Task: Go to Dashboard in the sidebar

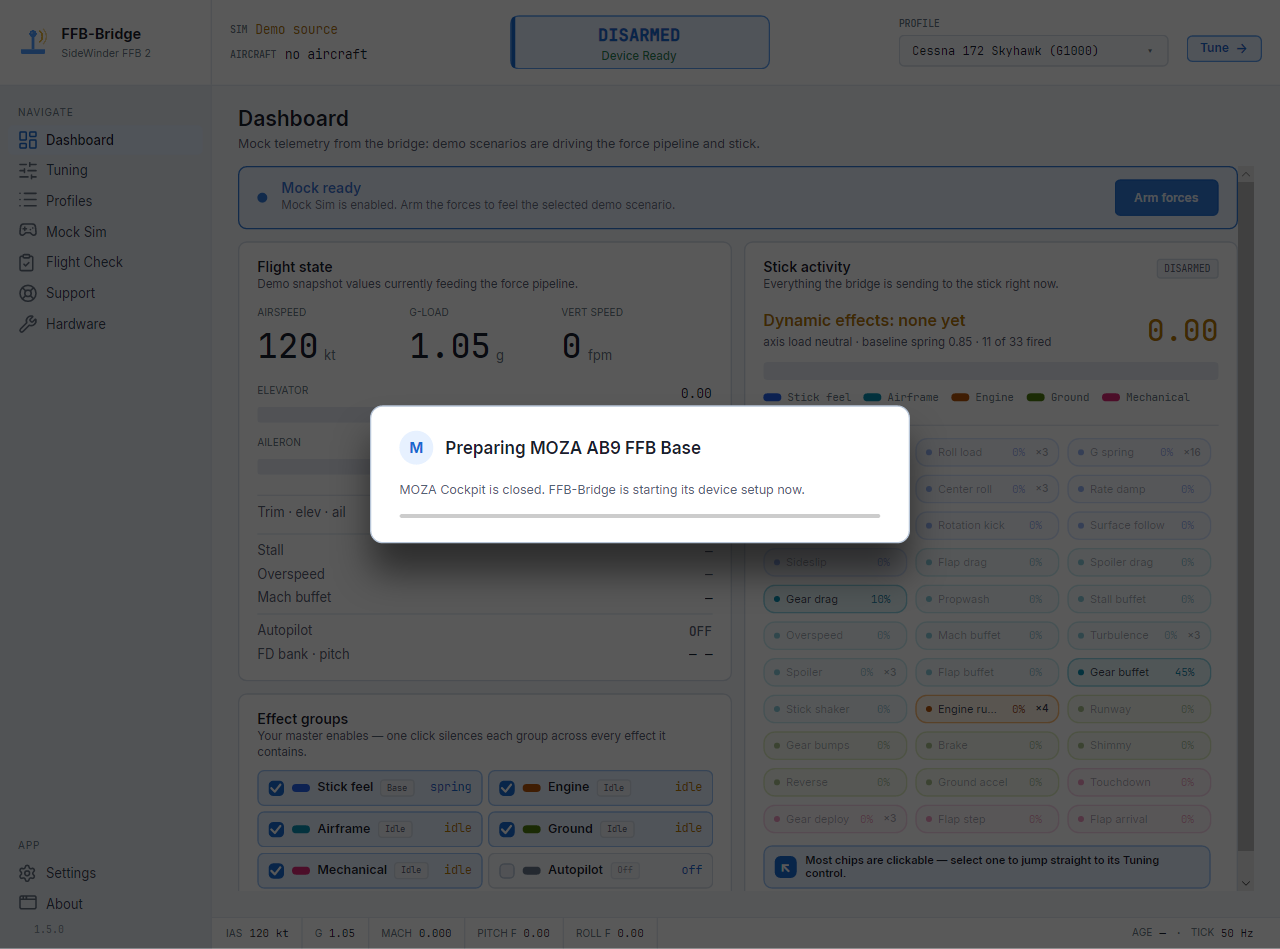Action: coord(106,140)
